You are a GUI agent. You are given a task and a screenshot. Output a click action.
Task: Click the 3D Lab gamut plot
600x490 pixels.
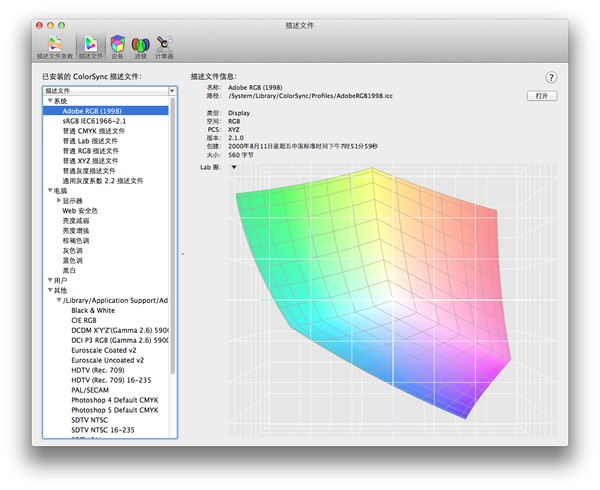tap(393, 300)
